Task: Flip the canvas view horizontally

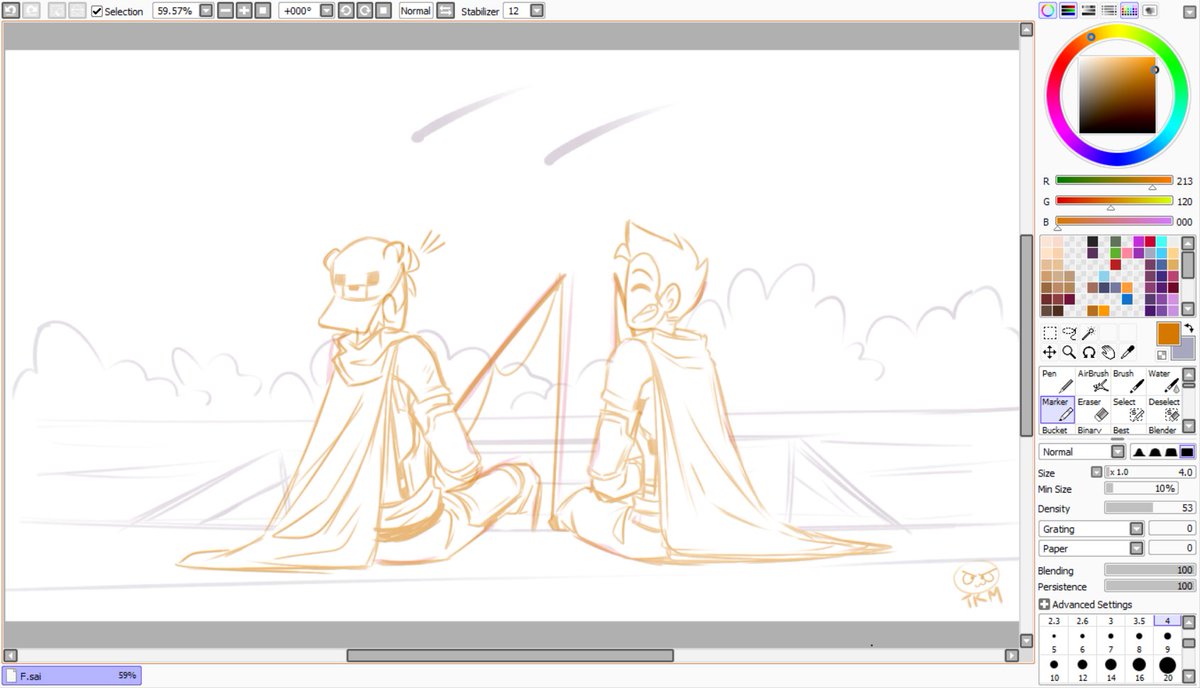Action: click(445, 10)
